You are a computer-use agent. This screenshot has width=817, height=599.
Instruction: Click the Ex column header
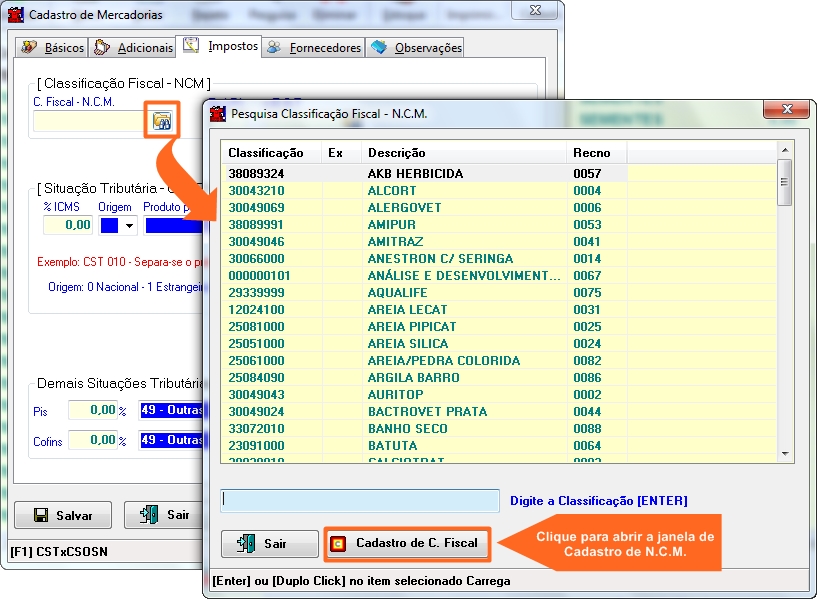tap(341, 153)
